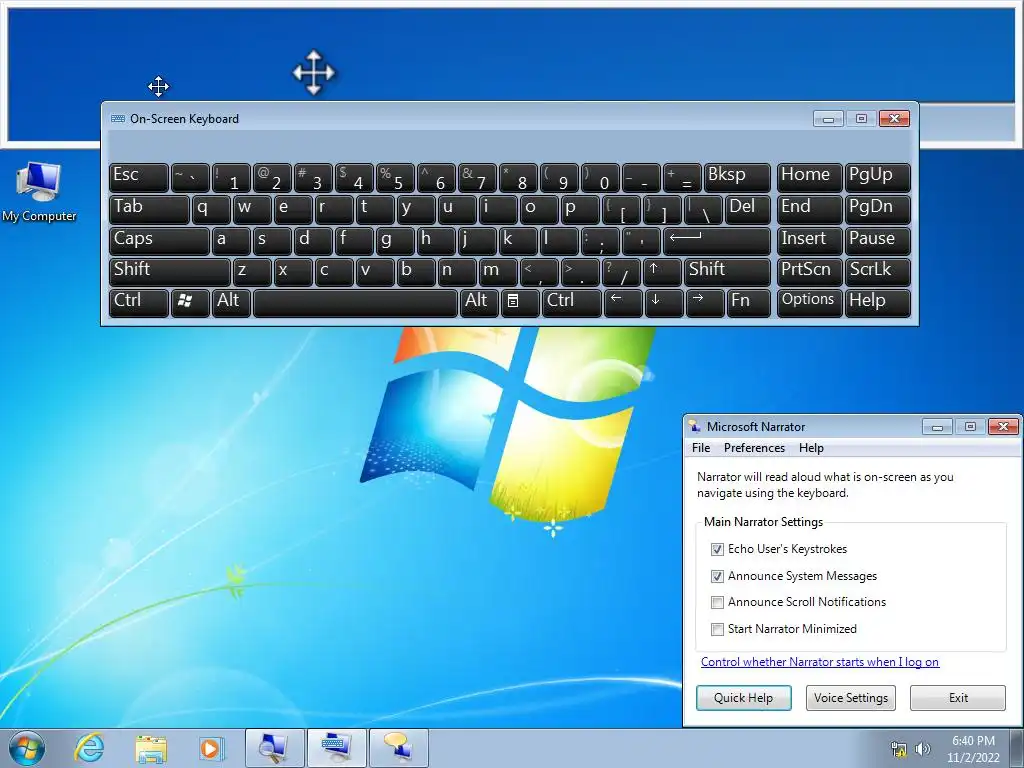This screenshot has height=768, width=1024.
Task: Click the space bar key
Action: click(355, 303)
